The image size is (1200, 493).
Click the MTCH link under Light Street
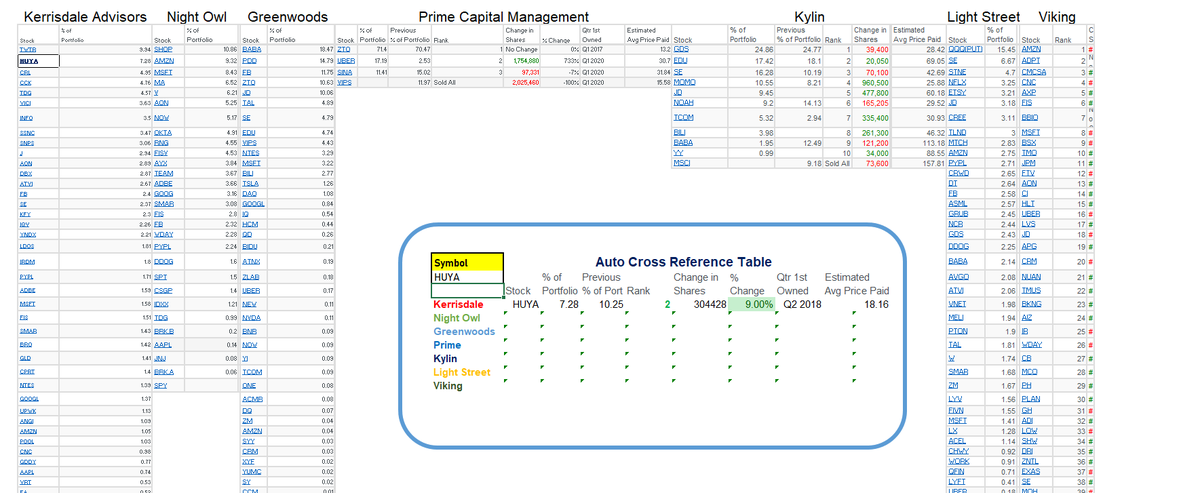pyautogui.click(x=957, y=143)
